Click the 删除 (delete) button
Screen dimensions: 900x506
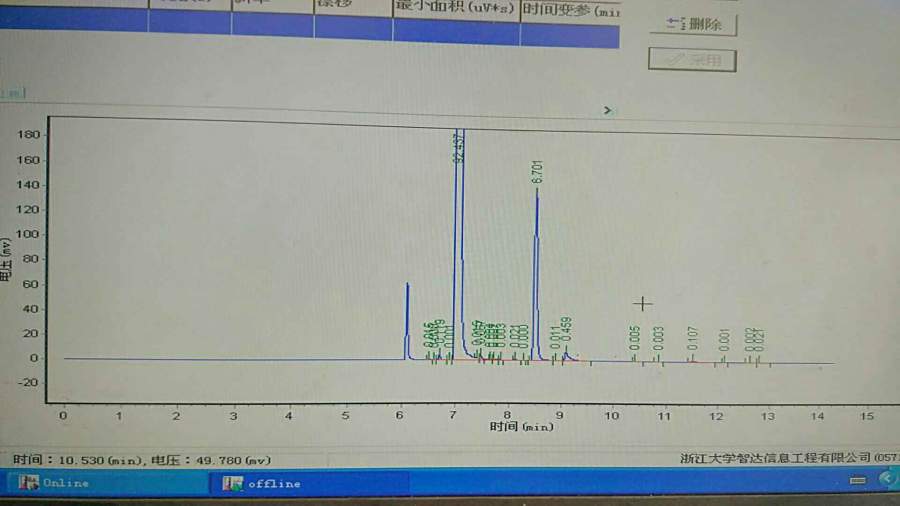[693, 24]
